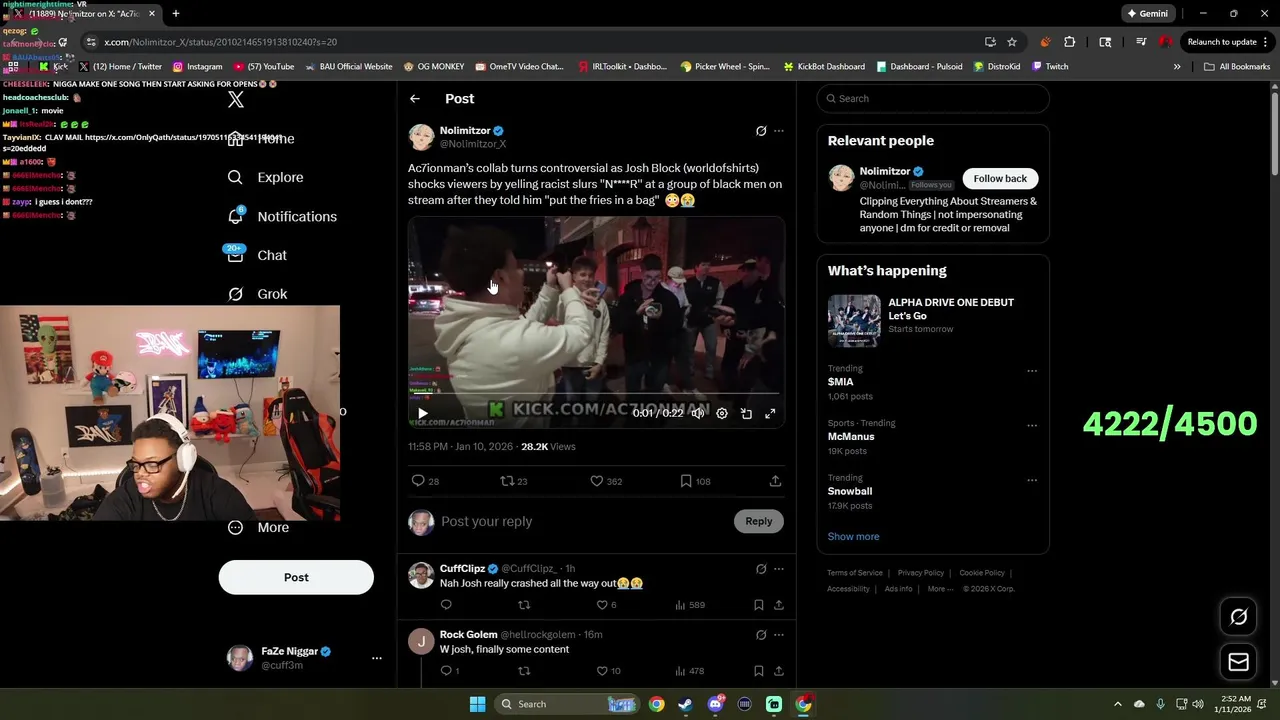Open the floating messages envelope button
The width and height of the screenshot is (1280, 720).
(1238, 661)
